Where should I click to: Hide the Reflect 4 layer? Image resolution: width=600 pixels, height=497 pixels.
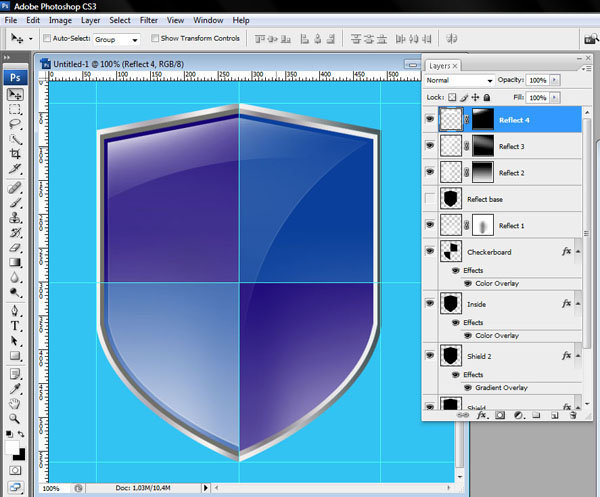430,119
